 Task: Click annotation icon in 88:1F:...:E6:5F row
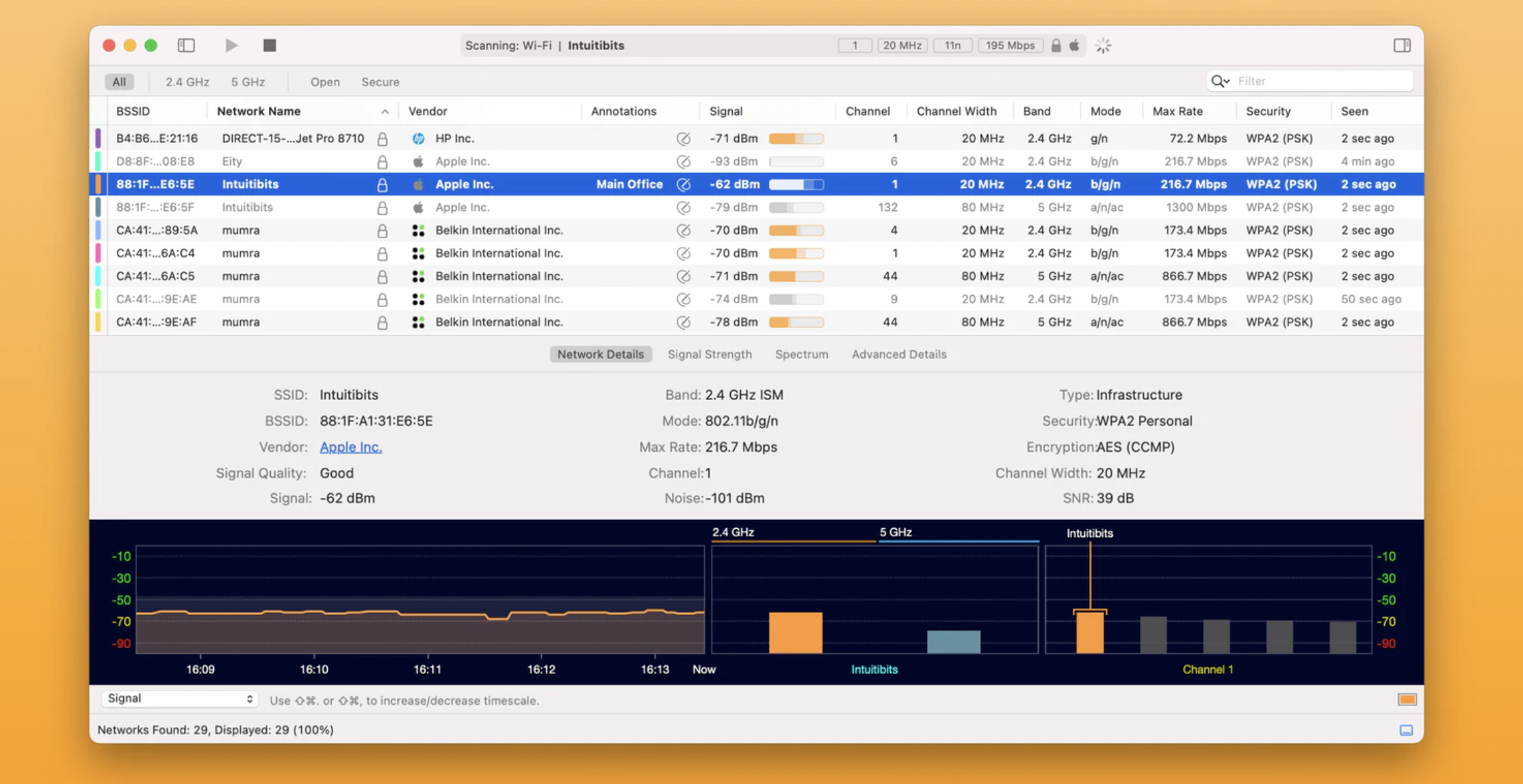[x=684, y=207]
